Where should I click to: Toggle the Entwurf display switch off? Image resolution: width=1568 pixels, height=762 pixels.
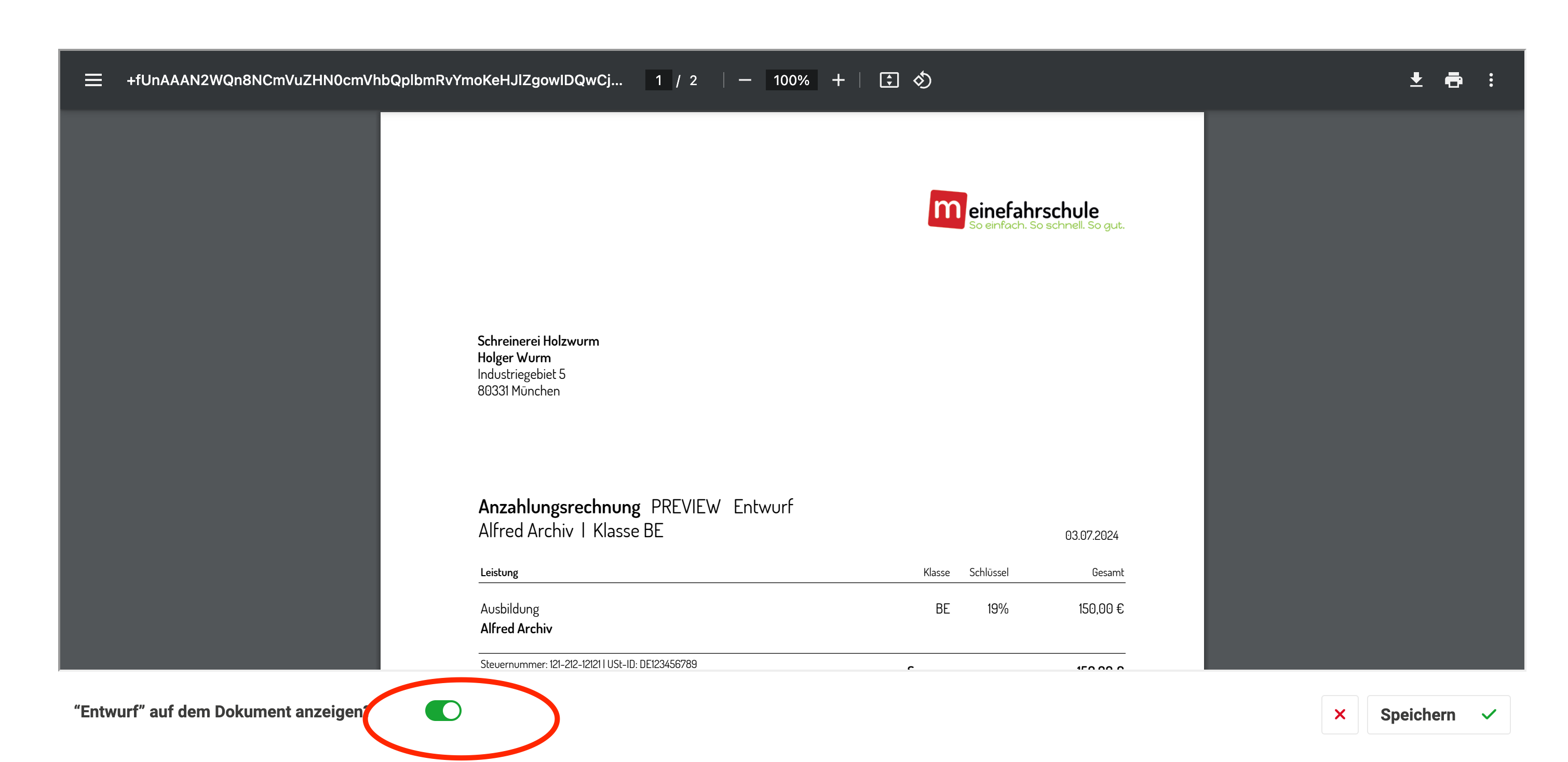[443, 710]
